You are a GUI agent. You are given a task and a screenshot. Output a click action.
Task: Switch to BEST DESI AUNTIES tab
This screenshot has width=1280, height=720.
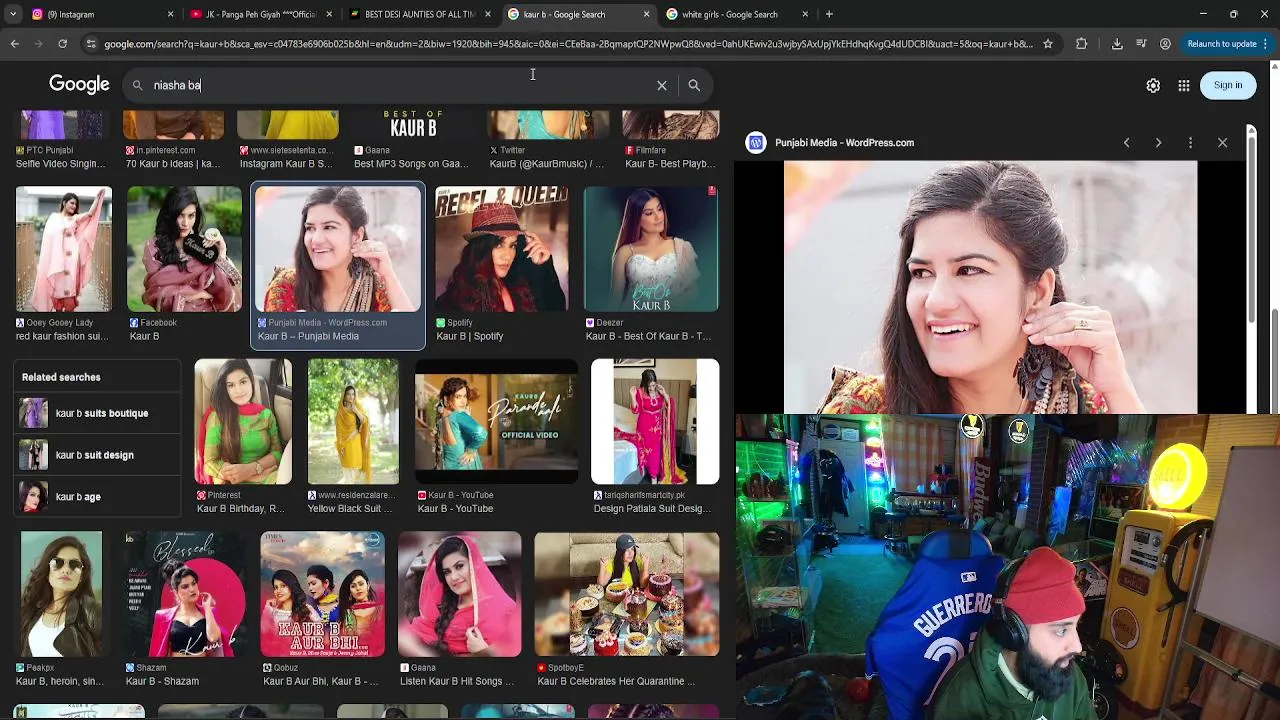point(420,14)
